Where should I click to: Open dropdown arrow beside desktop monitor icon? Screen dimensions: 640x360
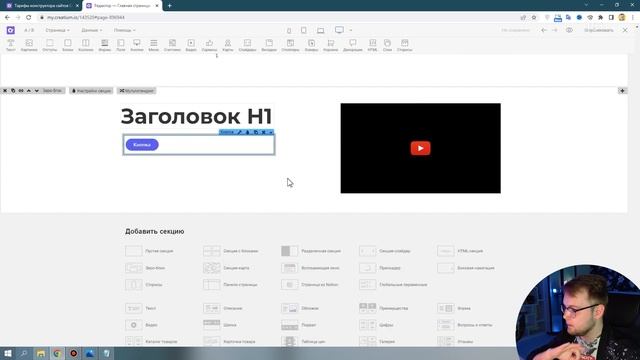[x=351, y=30]
